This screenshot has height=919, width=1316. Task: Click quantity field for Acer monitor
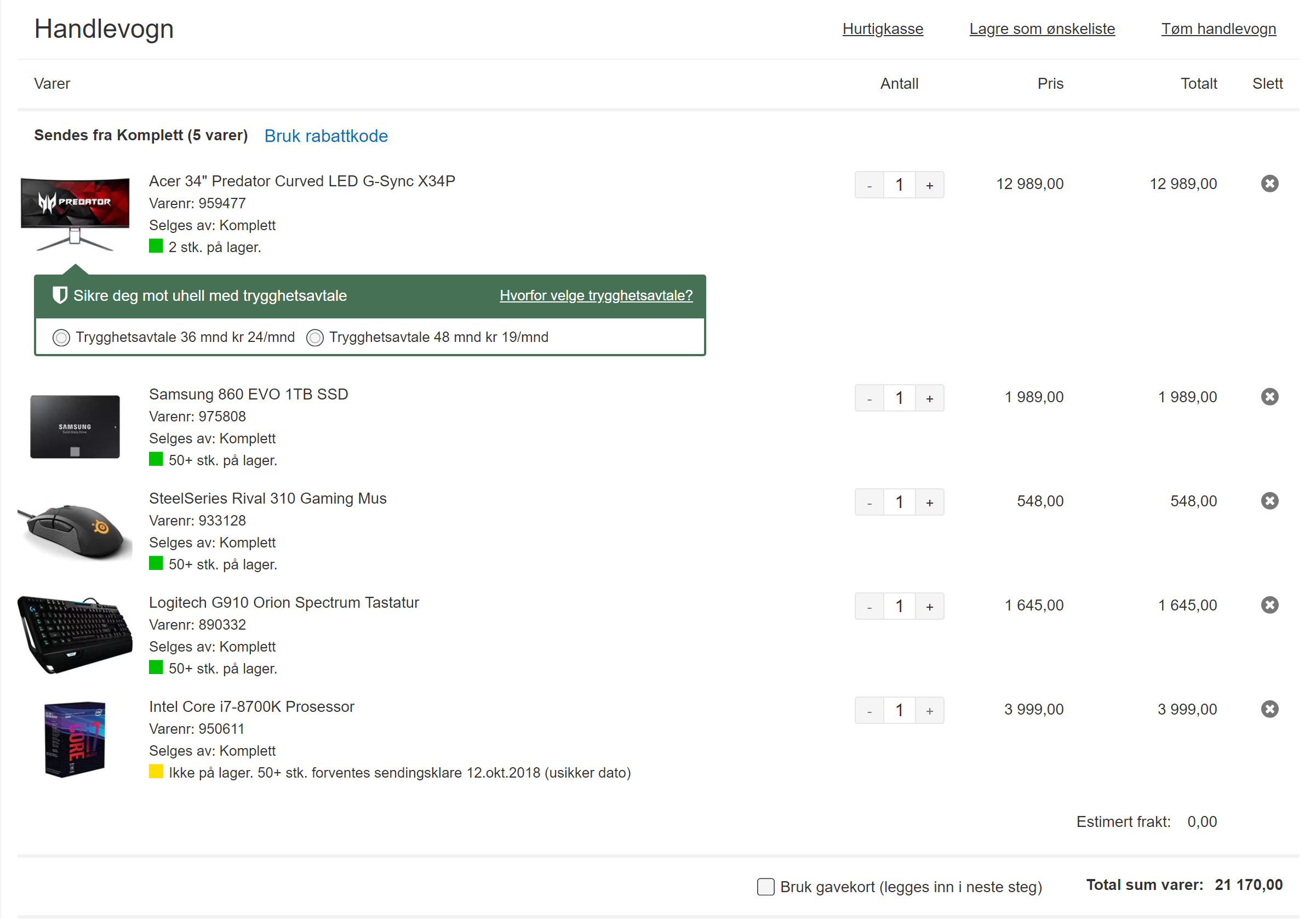[x=899, y=185]
